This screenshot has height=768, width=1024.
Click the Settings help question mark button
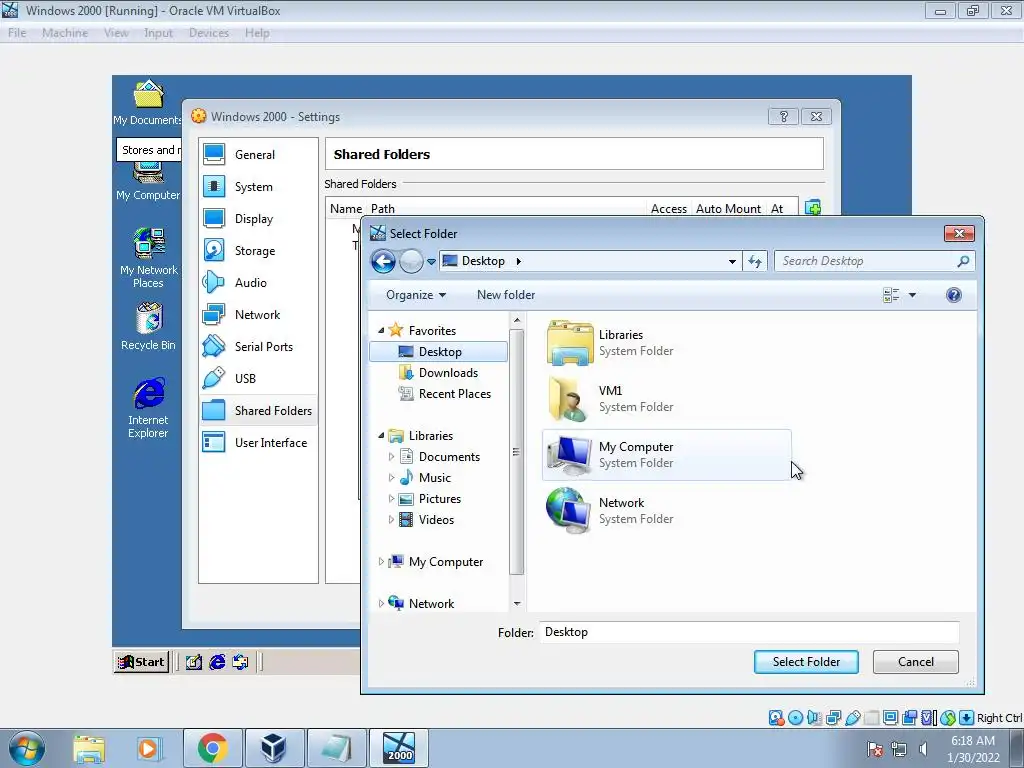[784, 117]
